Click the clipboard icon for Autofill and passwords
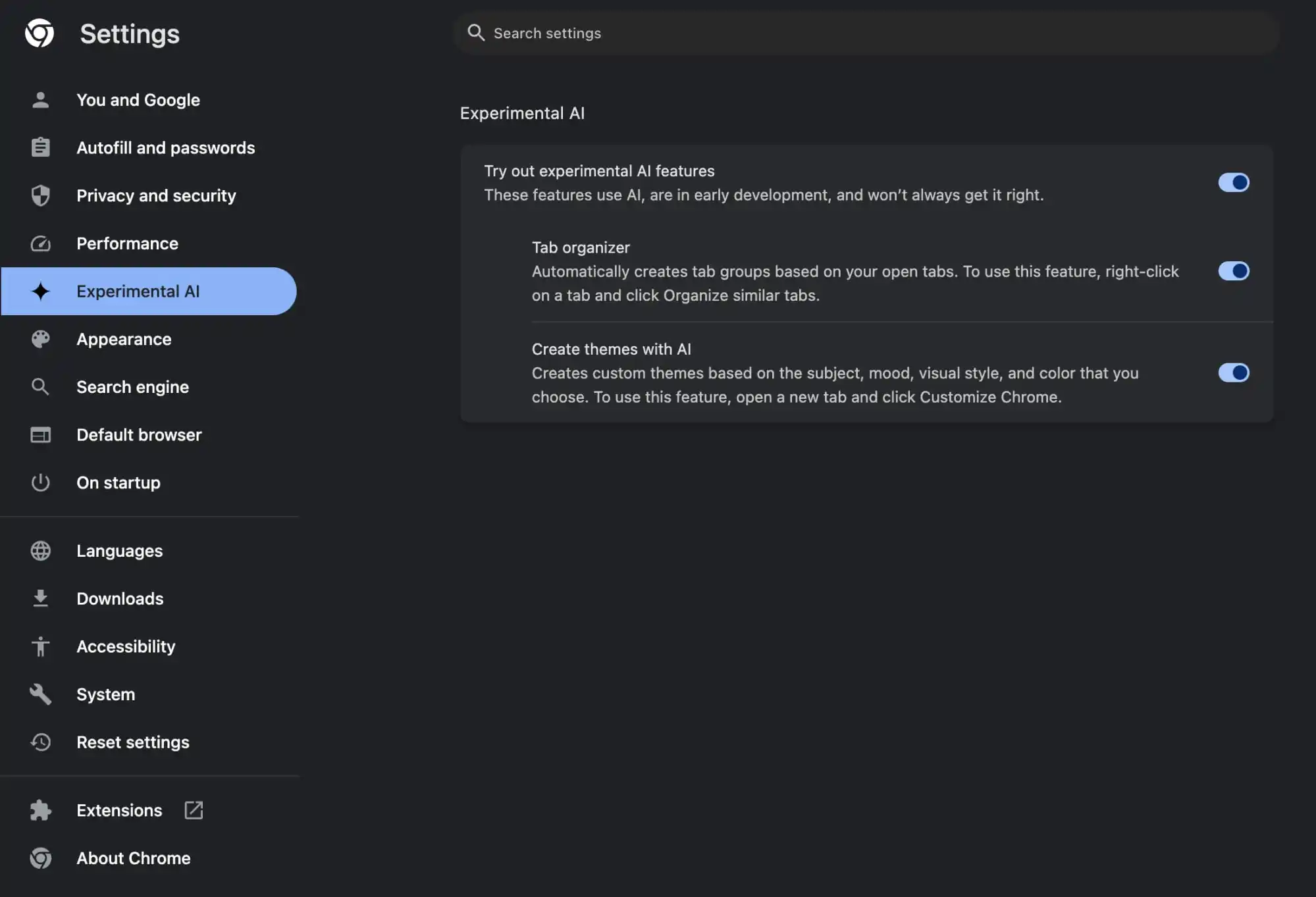Image resolution: width=1316 pixels, height=897 pixels. (40, 147)
